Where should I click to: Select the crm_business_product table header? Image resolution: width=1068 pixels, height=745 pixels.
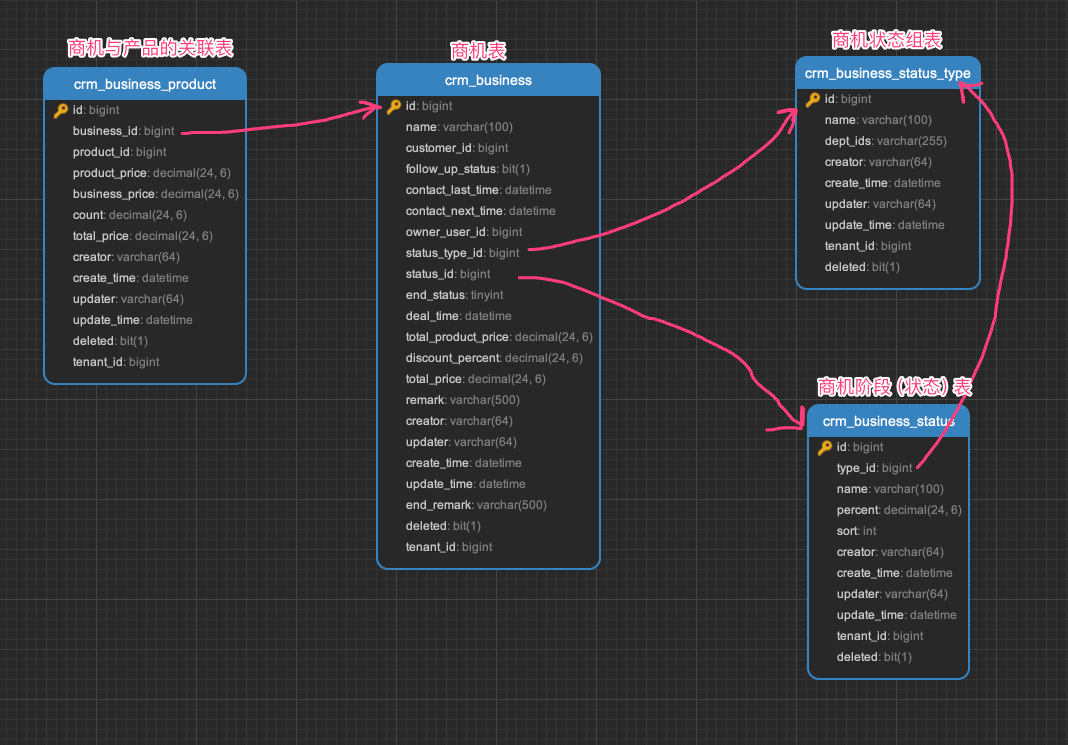pyautogui.click(x=145, y=84)
